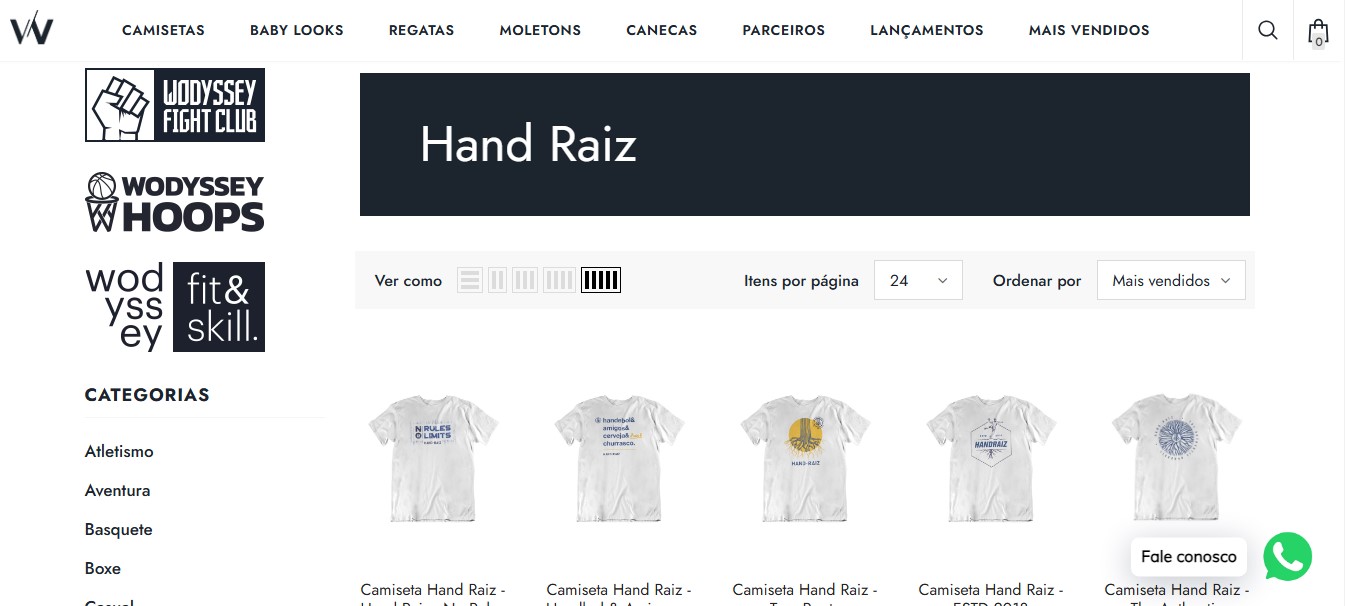1345x606 pixels.
Task: Open the Moletons menu item
Action: point(540,30)
